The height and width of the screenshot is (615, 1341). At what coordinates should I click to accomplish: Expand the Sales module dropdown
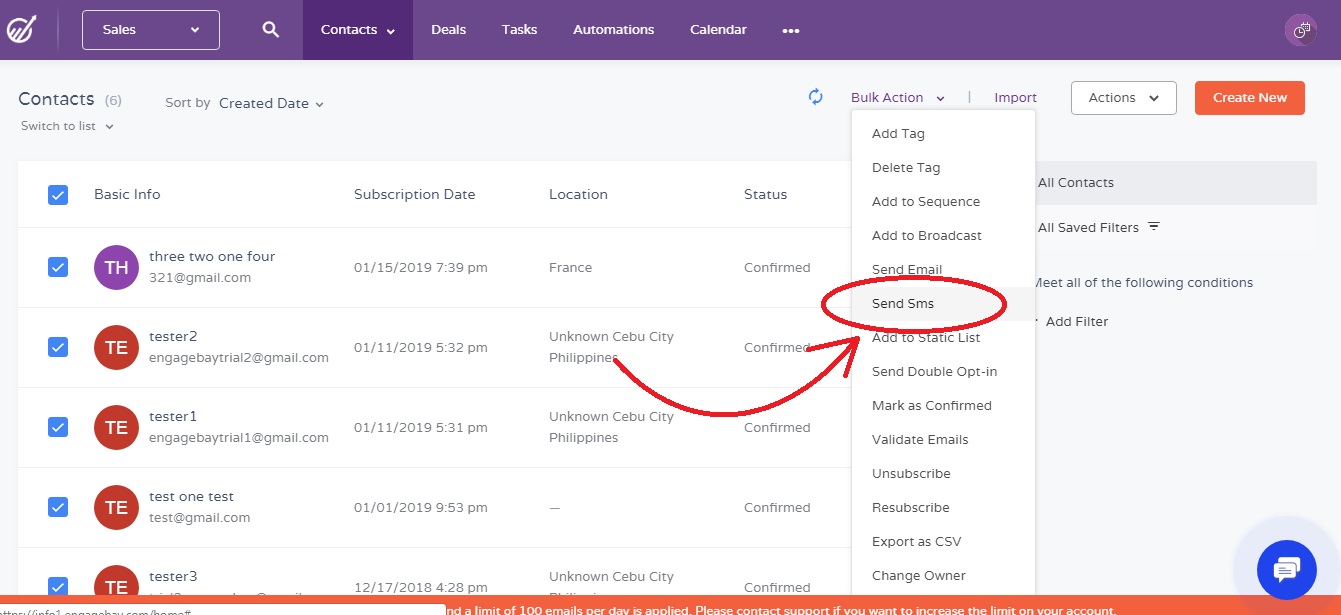(151, 30)
